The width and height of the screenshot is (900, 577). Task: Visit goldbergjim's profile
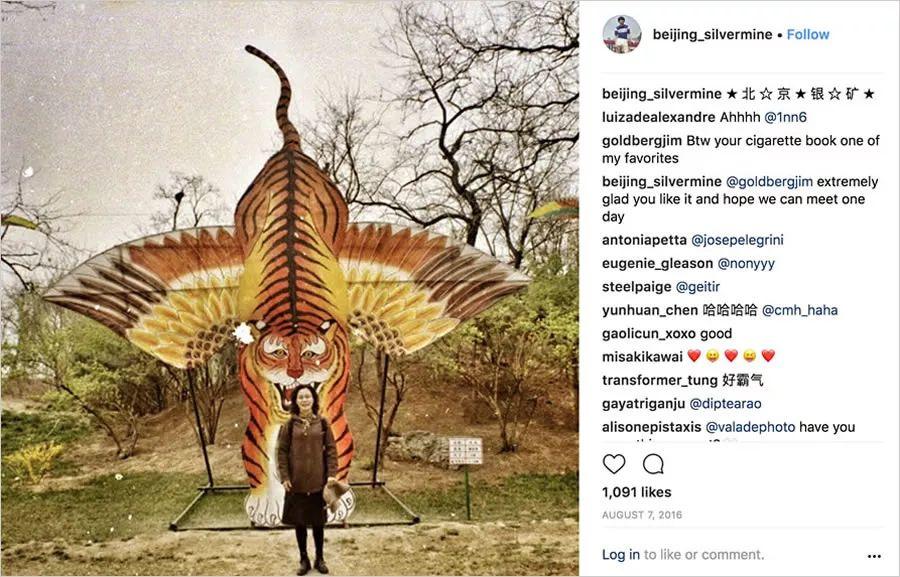point(646,141)
